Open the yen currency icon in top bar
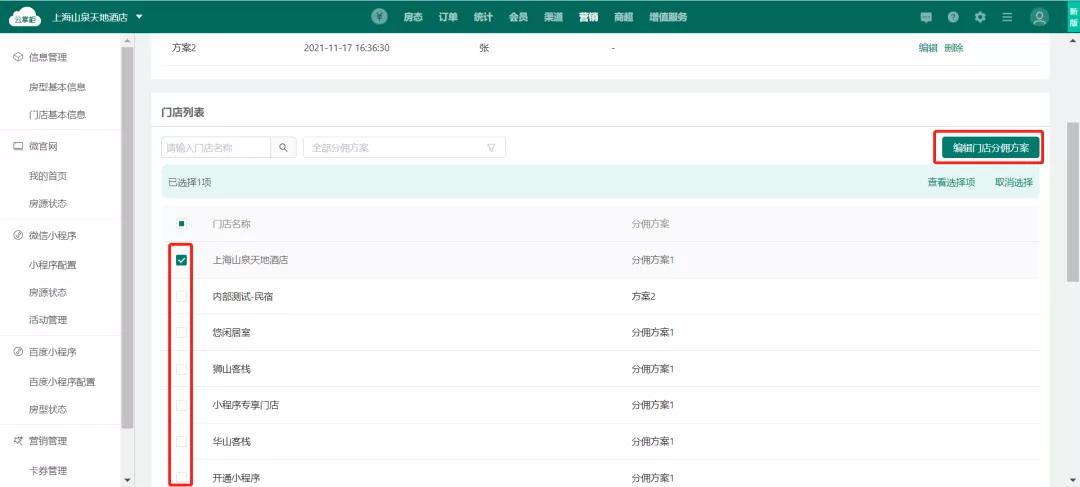Screen dimensions: 1080x487 379,17
